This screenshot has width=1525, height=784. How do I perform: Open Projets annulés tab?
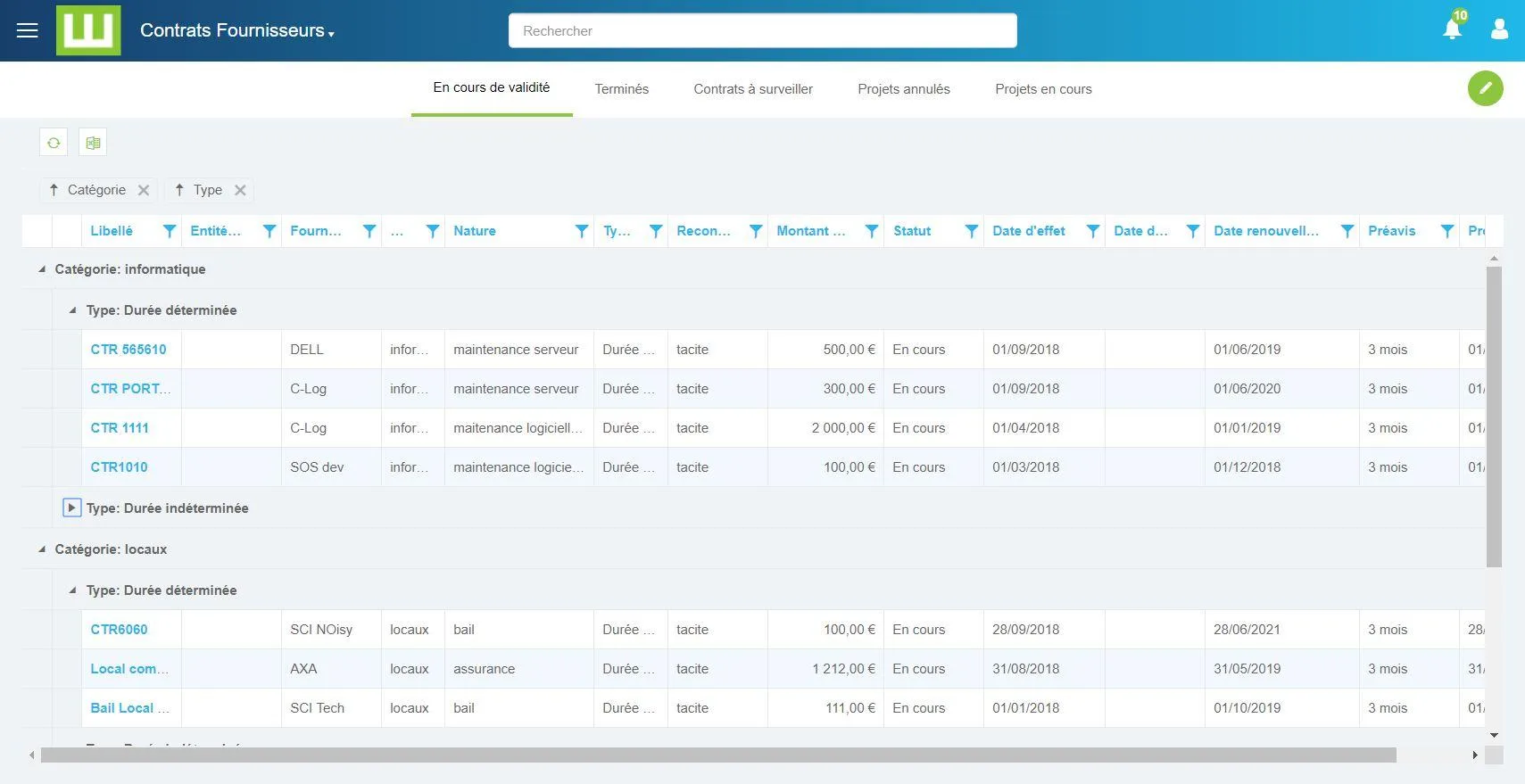(x=904, y=89)
